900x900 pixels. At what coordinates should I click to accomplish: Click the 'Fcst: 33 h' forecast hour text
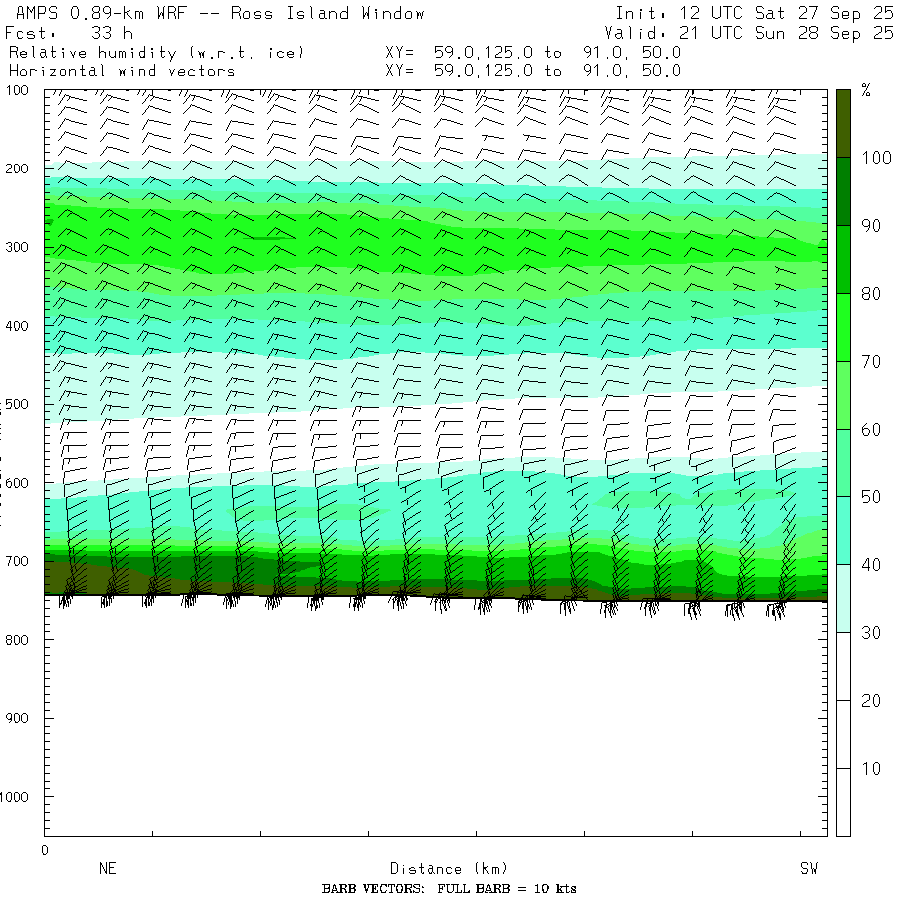coord(69,33)
